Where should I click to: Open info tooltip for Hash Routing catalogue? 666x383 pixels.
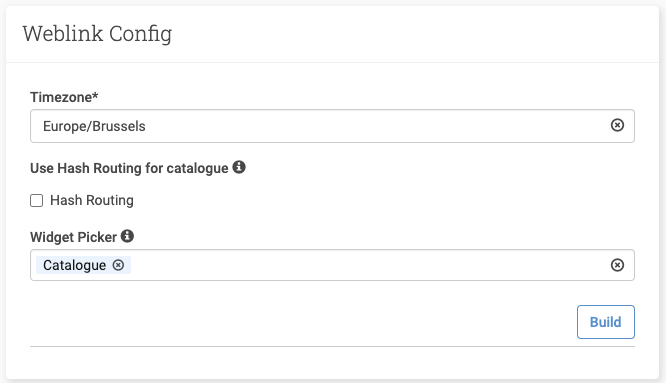click(239, 167)
